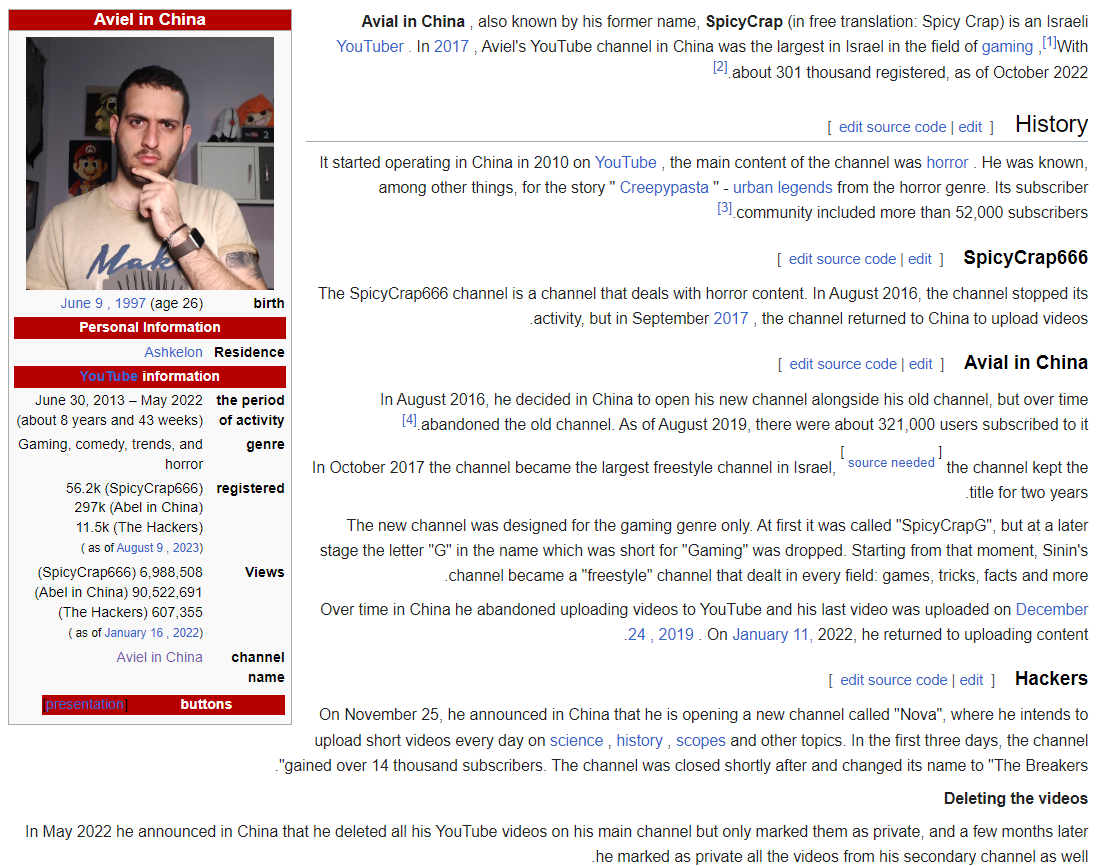Image resolution: width=1119 pixels, height=866 pixels.
Task: Click the red 'Aviel in China' infobox title
Action: coord(150,20)
